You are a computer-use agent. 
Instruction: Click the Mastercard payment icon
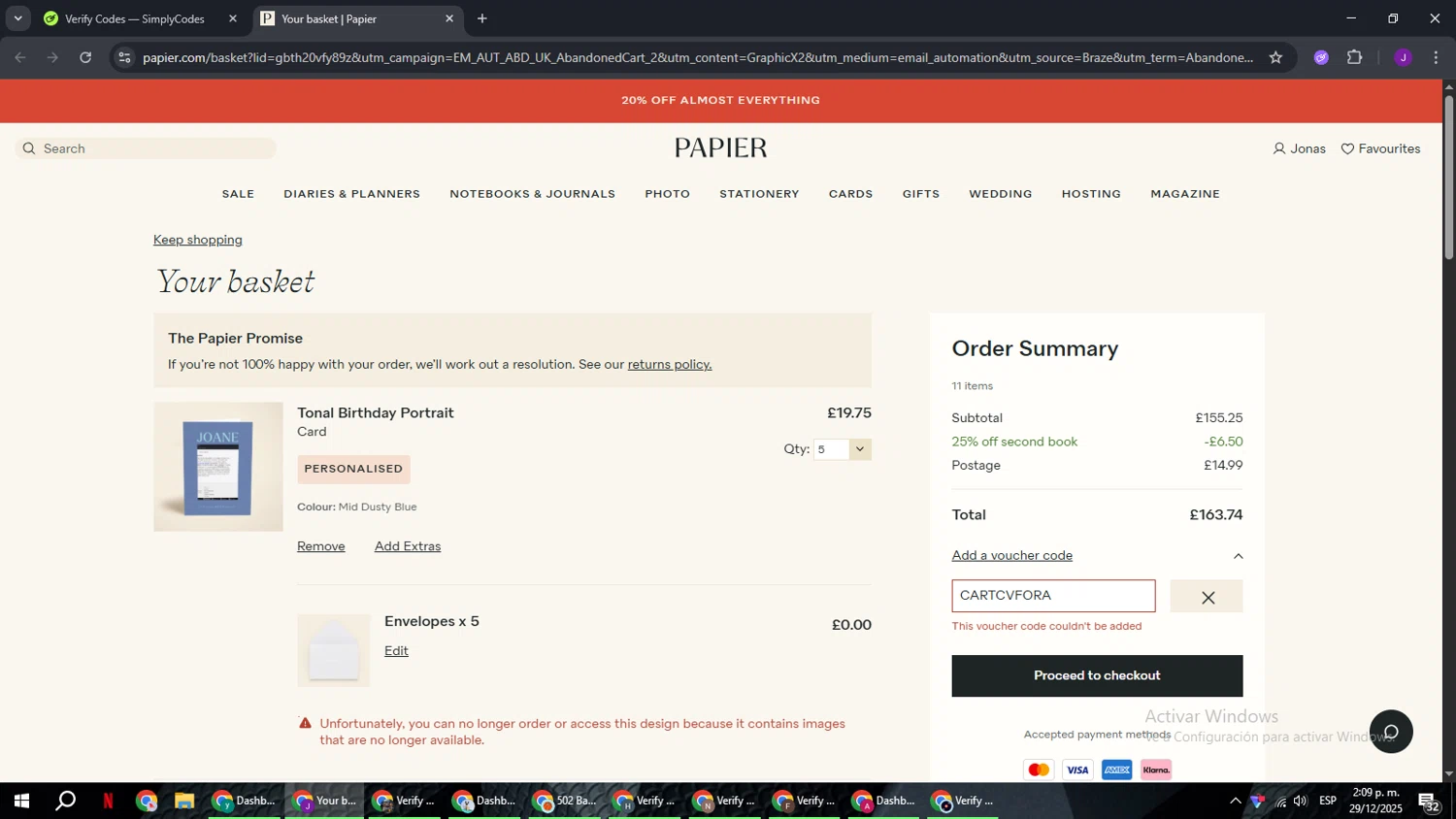pyautogui.click(x=1039, y=770)
